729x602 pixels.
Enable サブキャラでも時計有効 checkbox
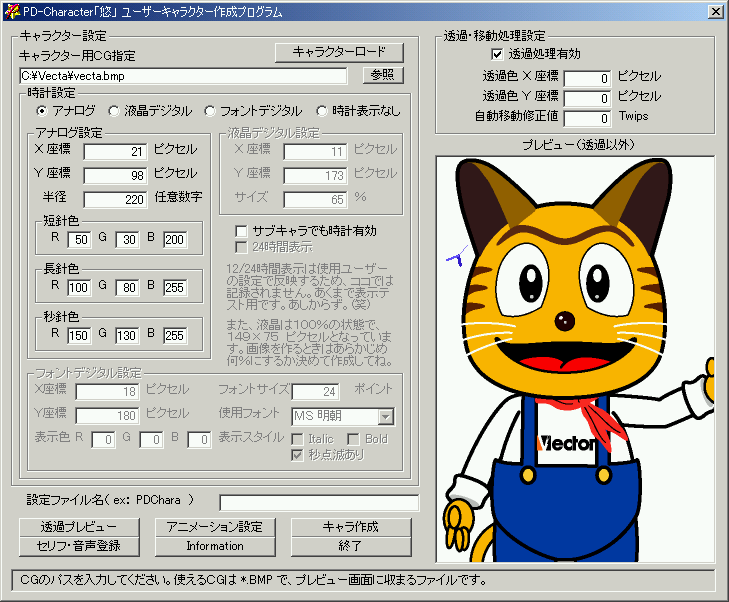point(241,231)
